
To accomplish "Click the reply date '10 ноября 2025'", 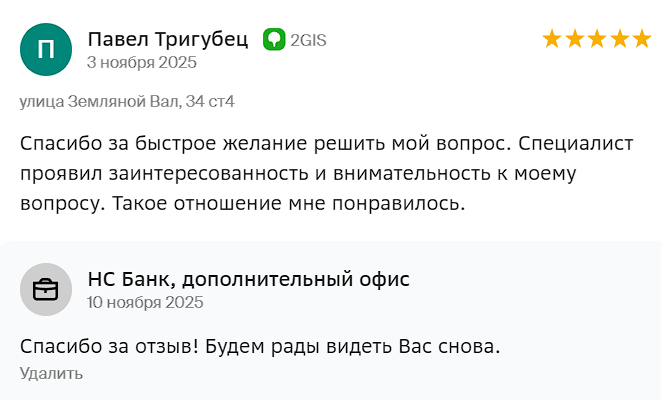I will click(x=145, y=301).
